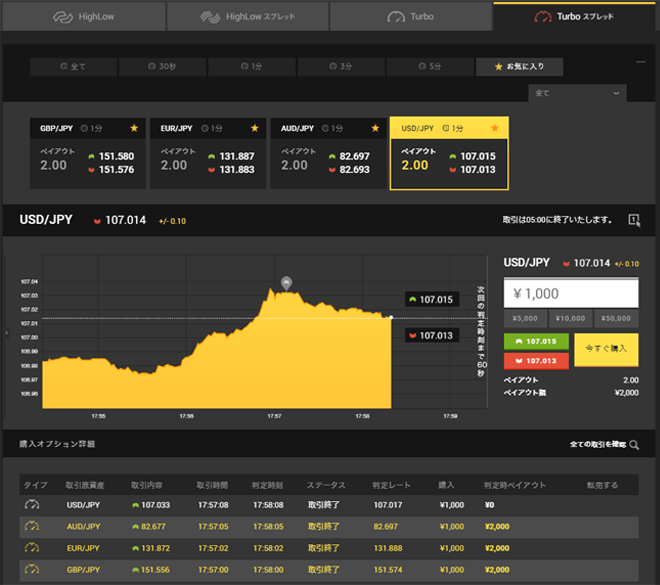This screenshot has width=660, height=585.
Task: Click the ¥1,000 amount input field
Action: (x=571, y=293)
